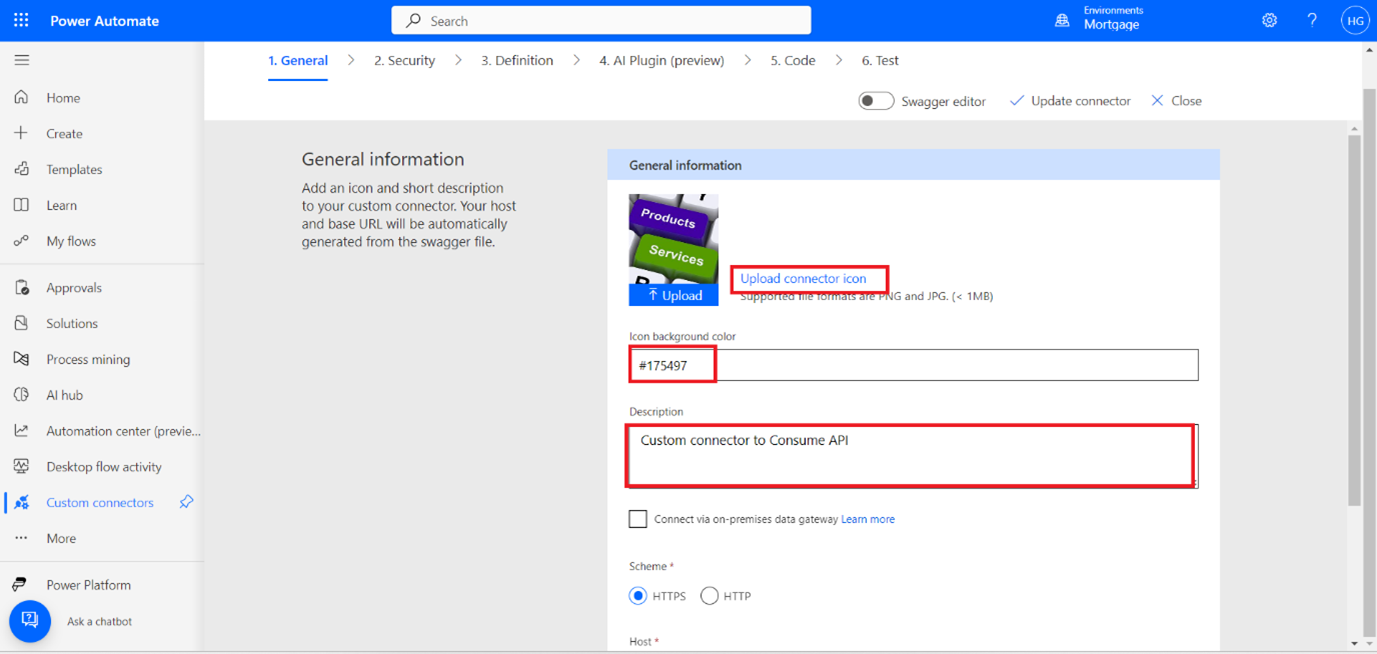Click the blue Upload icon button
Viewport: 1377px width, 654px height.
point(673,295)
